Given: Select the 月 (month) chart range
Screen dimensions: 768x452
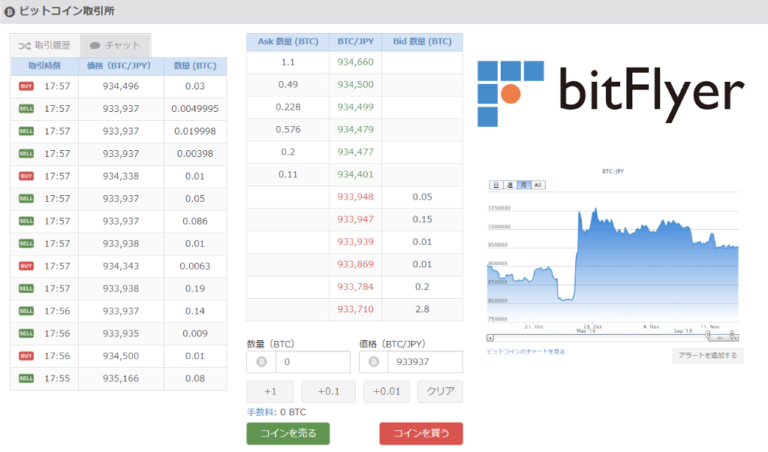Looking at the screenshot, I should point(524,185).
